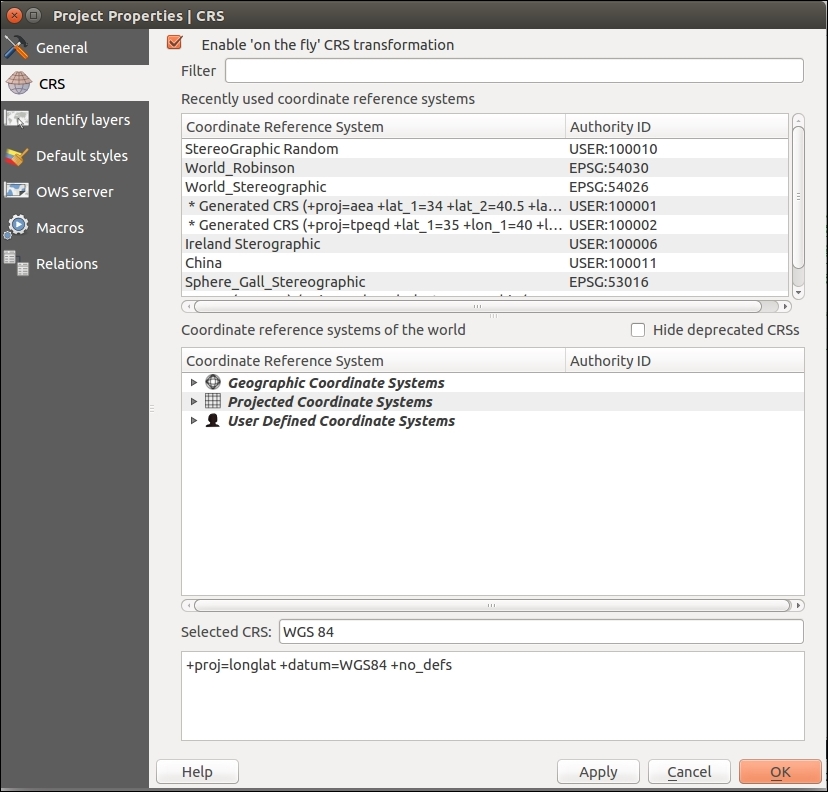Disable 'on the fly' CRS transformation checkbox

[x=176, y=44]
